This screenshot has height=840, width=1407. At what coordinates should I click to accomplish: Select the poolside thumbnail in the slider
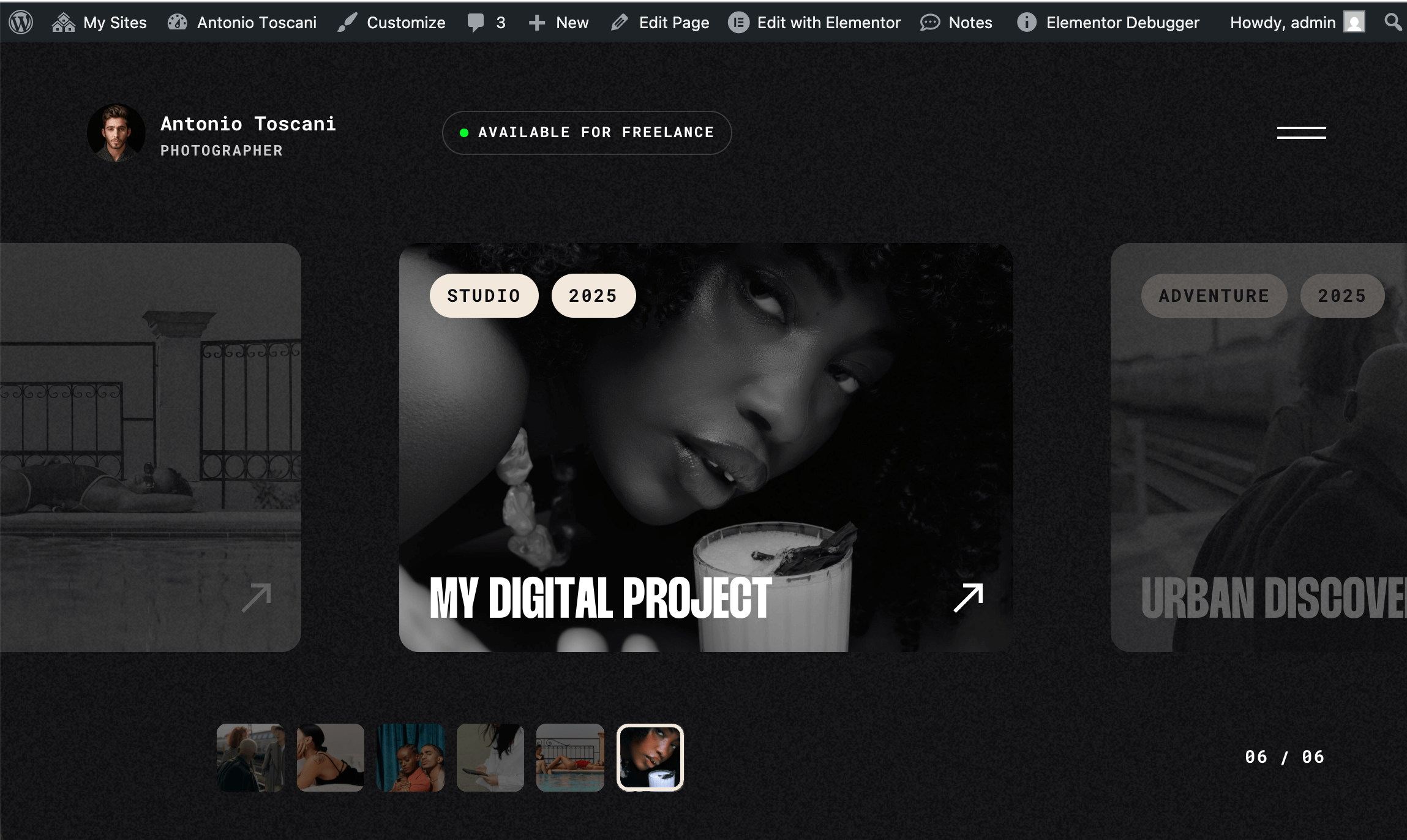coord(570,757)
